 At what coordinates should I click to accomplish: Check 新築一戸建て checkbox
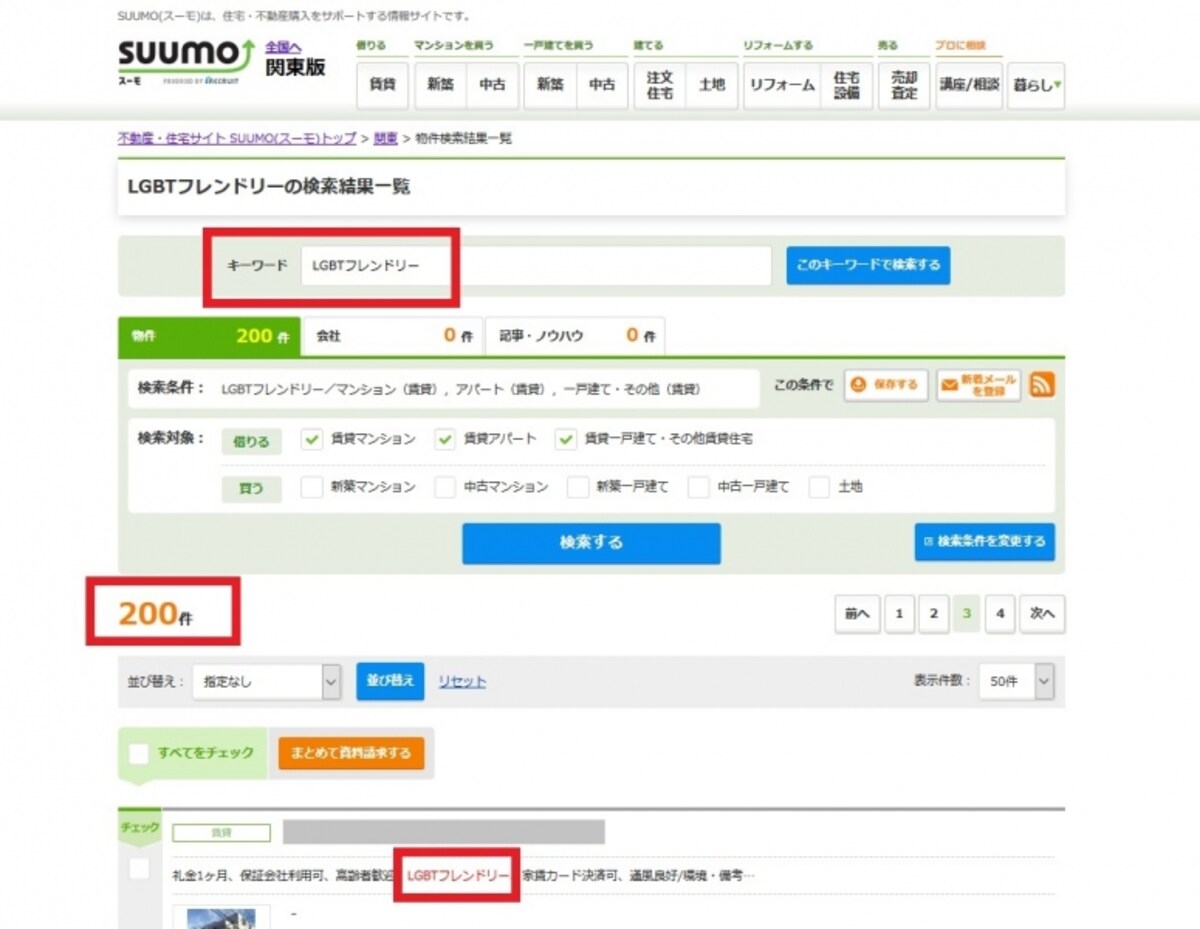pyautogui.click(x=578, y=487)
